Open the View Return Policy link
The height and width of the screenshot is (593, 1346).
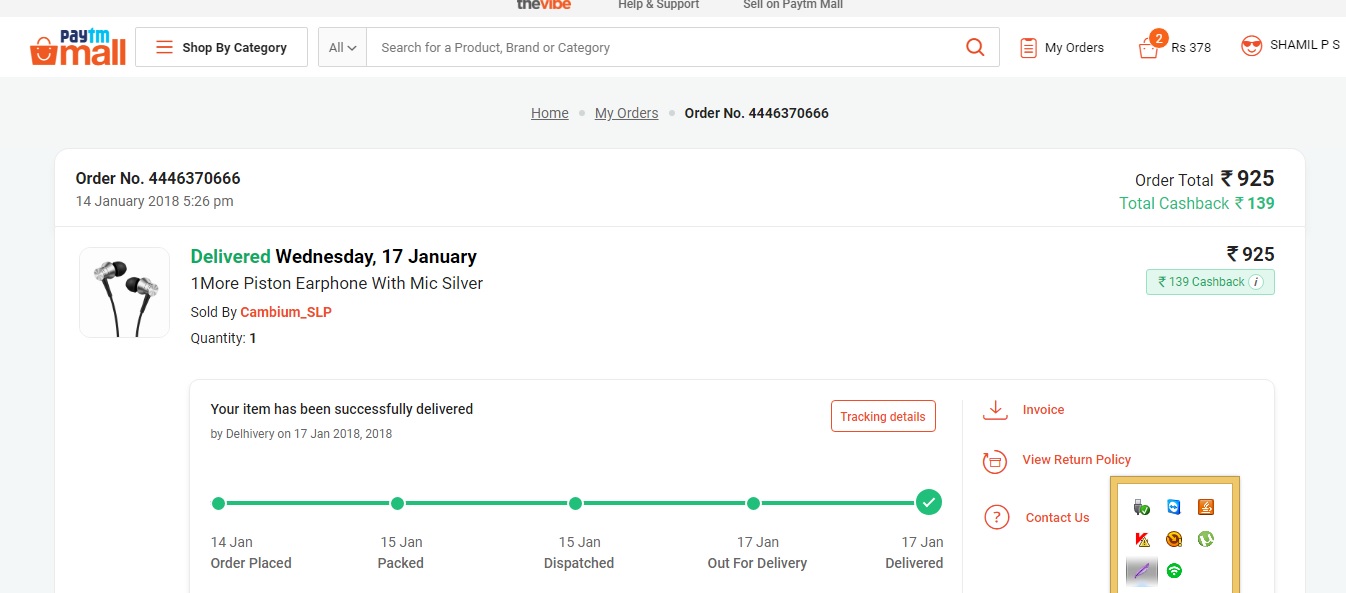(x=1076, y=460)
